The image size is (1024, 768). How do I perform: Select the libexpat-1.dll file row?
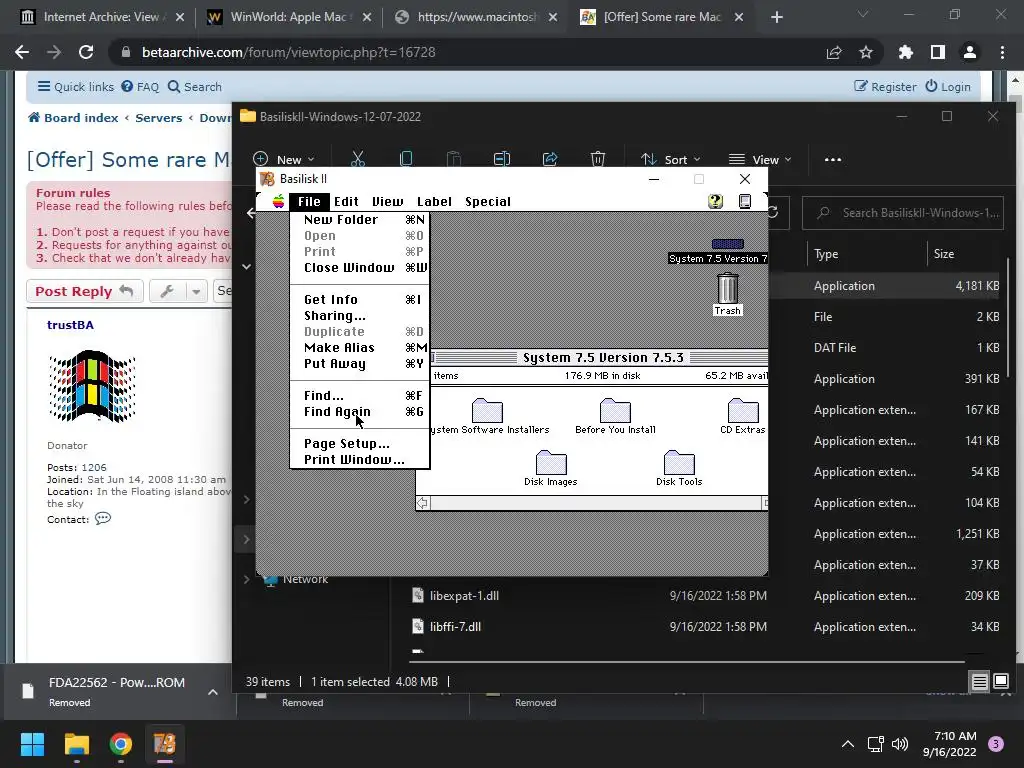pyautogui.click(x=705, y=596)
